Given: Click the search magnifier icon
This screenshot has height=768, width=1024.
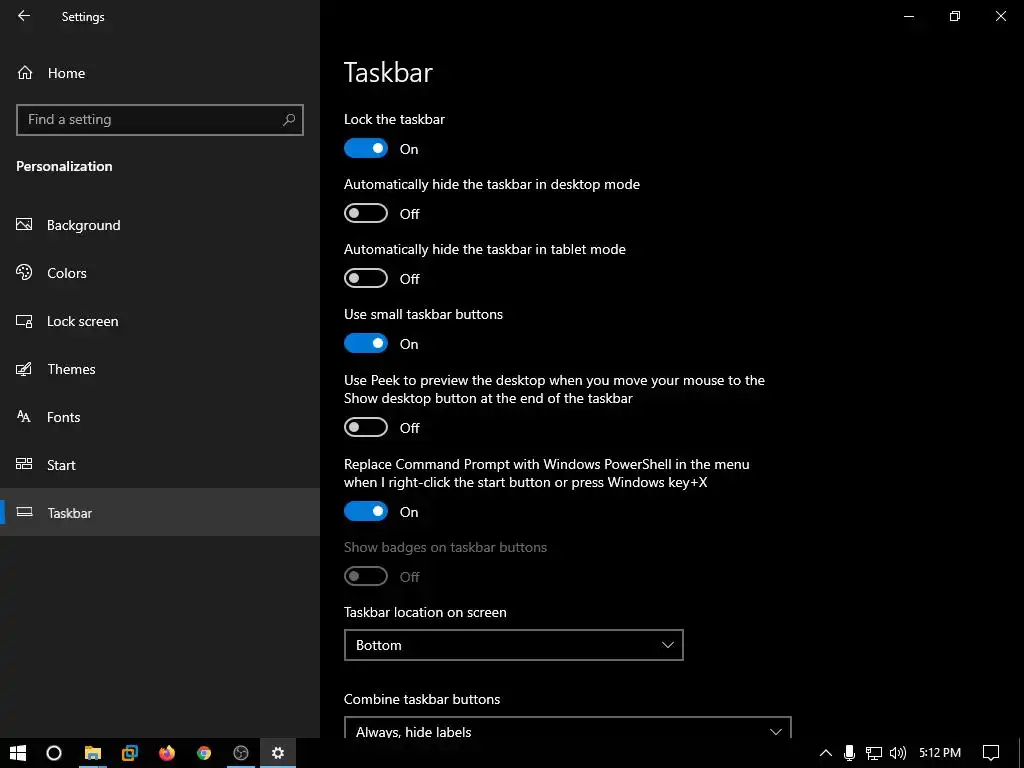Looking at the screenshot, I should pos(289,120).
